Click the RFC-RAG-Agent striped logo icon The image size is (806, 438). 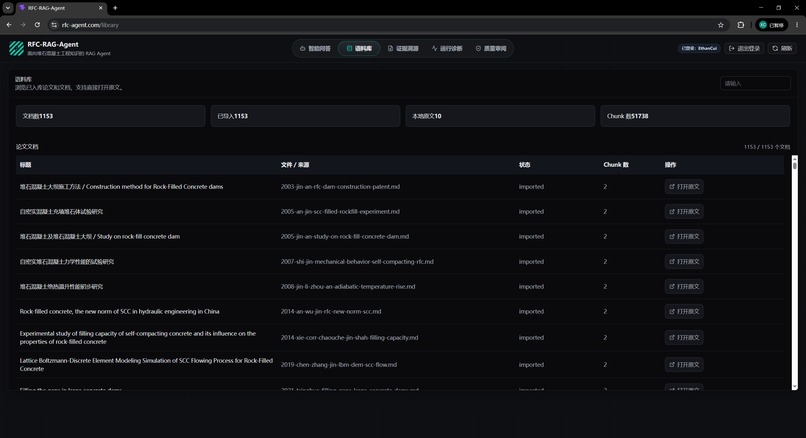(16, 48)
